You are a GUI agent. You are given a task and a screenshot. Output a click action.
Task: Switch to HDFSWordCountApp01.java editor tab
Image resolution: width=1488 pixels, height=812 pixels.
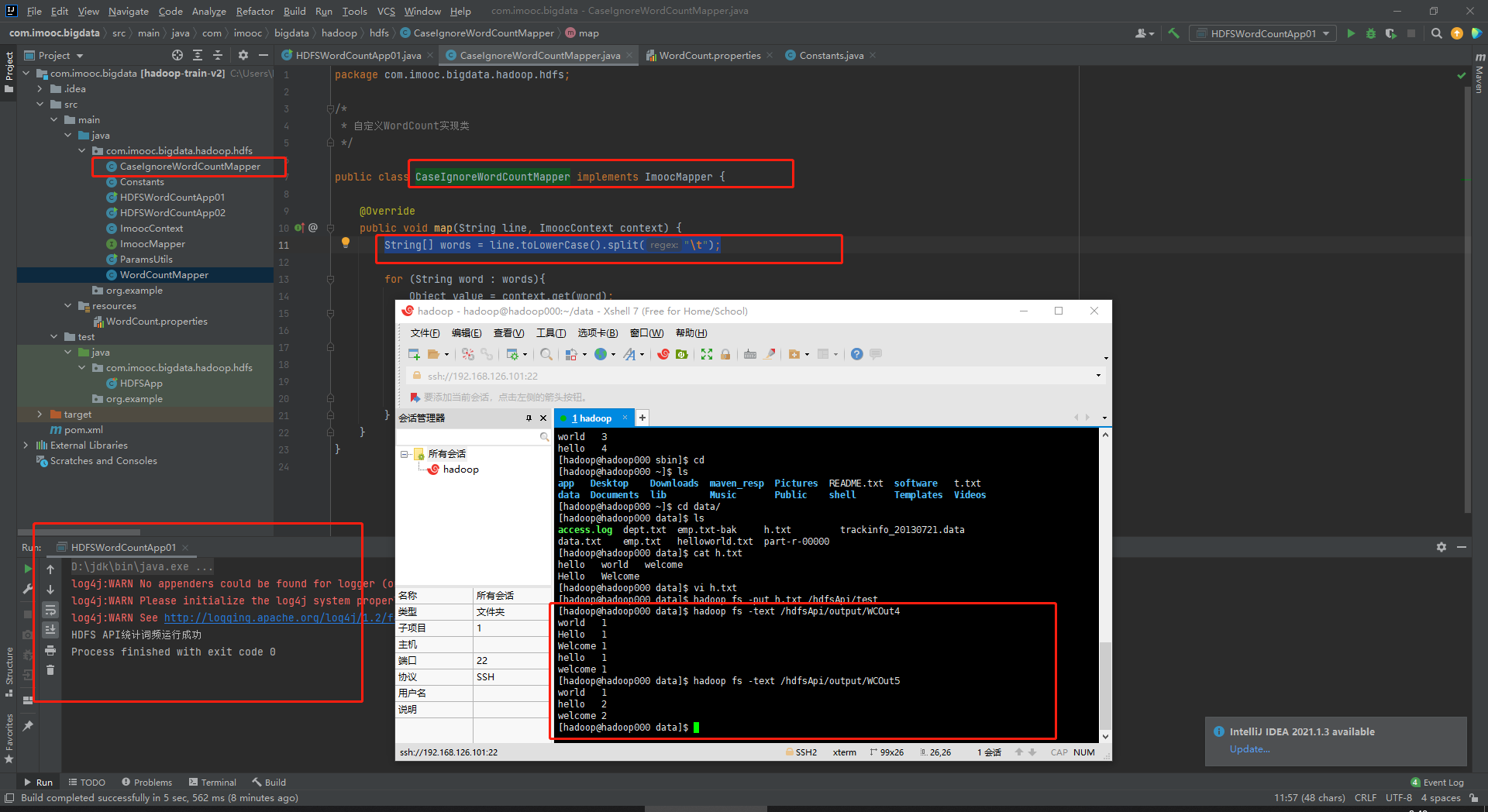point(358,55)
